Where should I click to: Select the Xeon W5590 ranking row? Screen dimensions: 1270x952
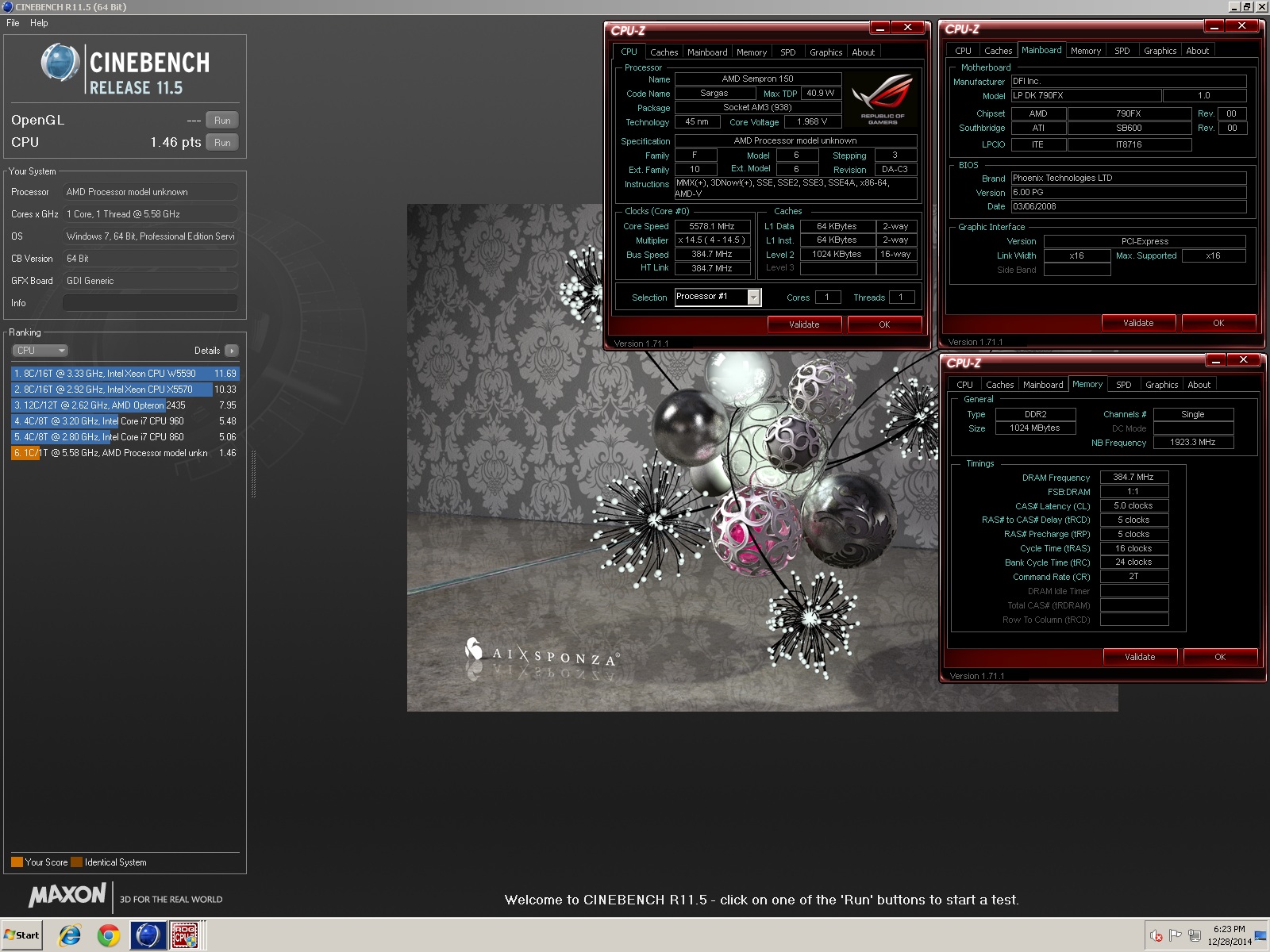pyautogui.click(x=125, y=374)
